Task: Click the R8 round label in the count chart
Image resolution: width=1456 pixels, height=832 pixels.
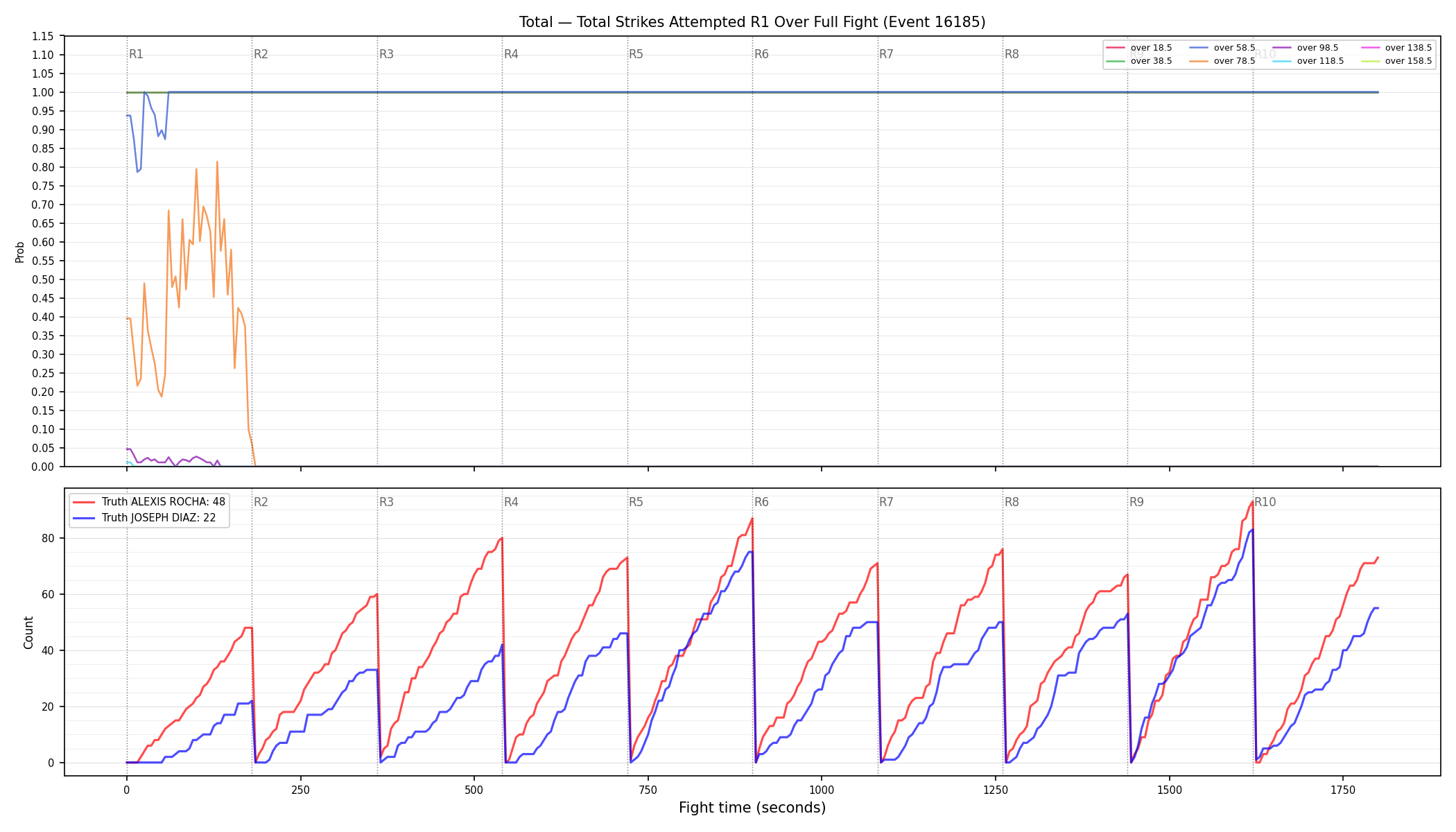Action: pos(1012,502)
